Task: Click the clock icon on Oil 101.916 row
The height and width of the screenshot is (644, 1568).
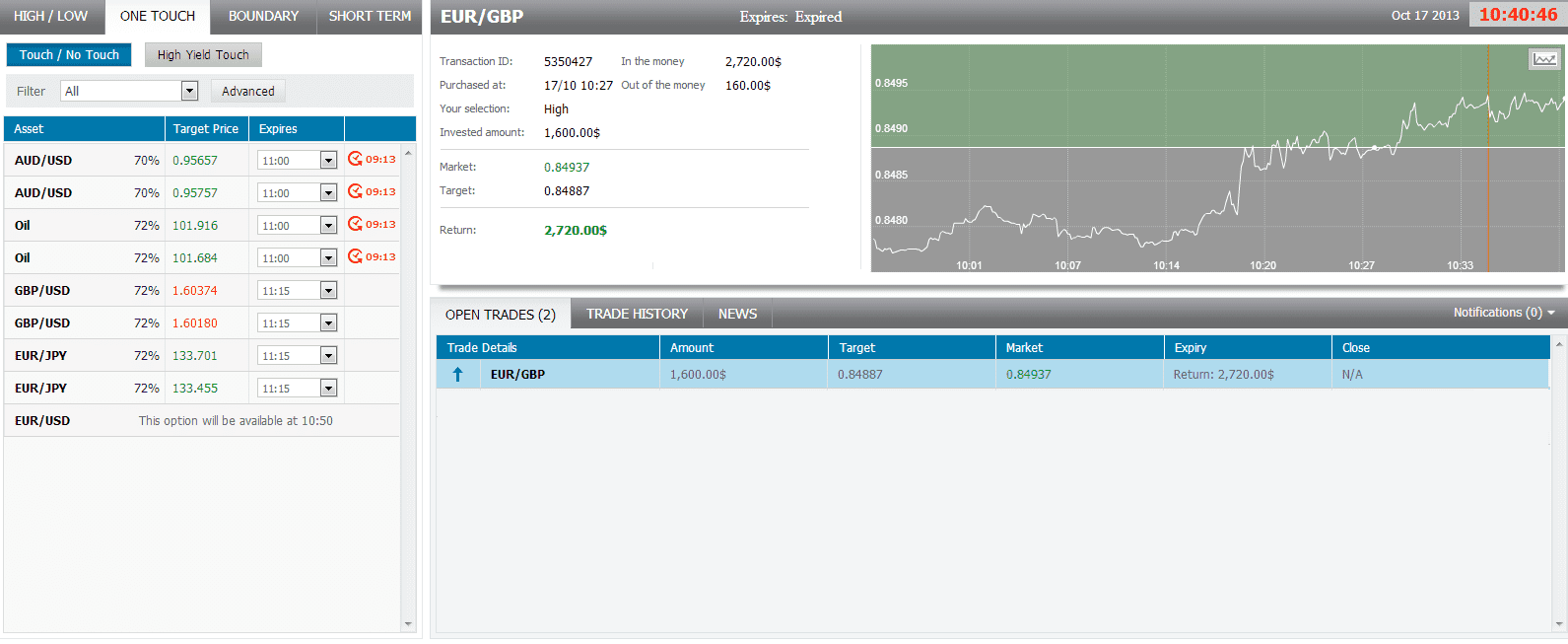Action: [x=355, y=224]
